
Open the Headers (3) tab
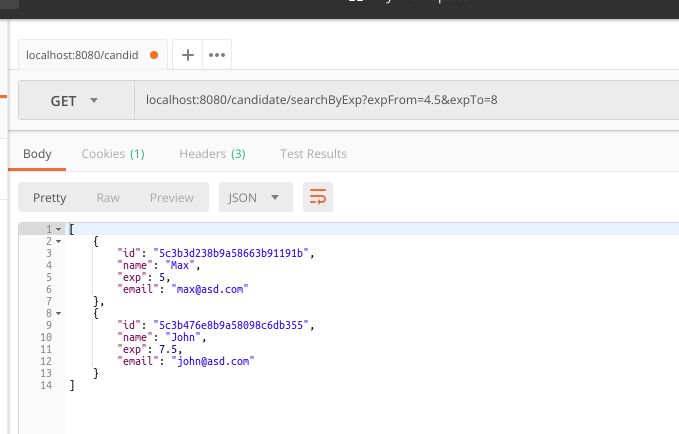pos(212,154)
